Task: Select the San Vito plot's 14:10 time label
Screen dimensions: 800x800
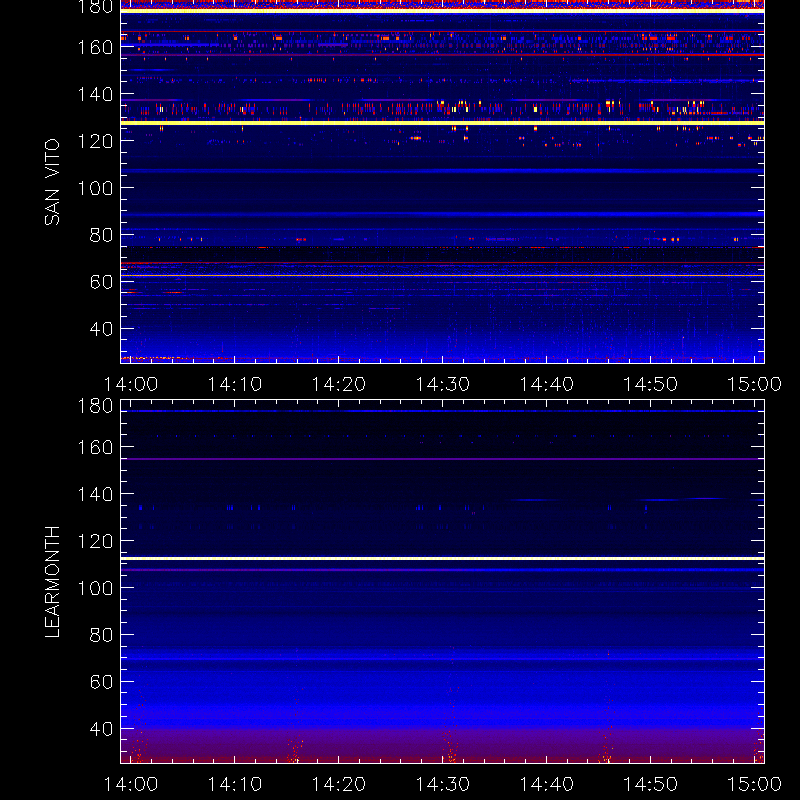Action: (x=235, y=384)
